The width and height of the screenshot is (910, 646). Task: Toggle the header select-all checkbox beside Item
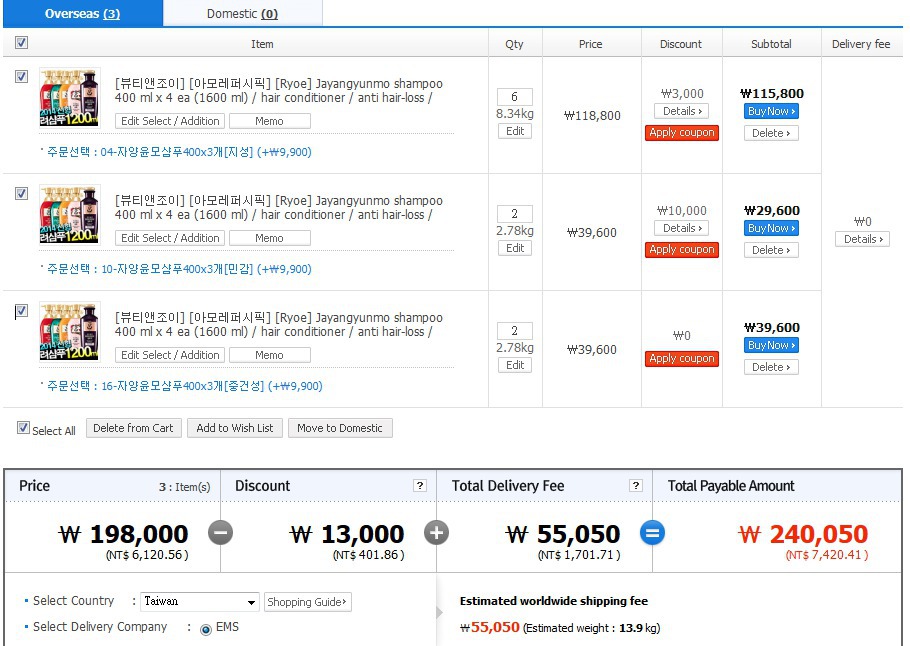click(21, 42)
